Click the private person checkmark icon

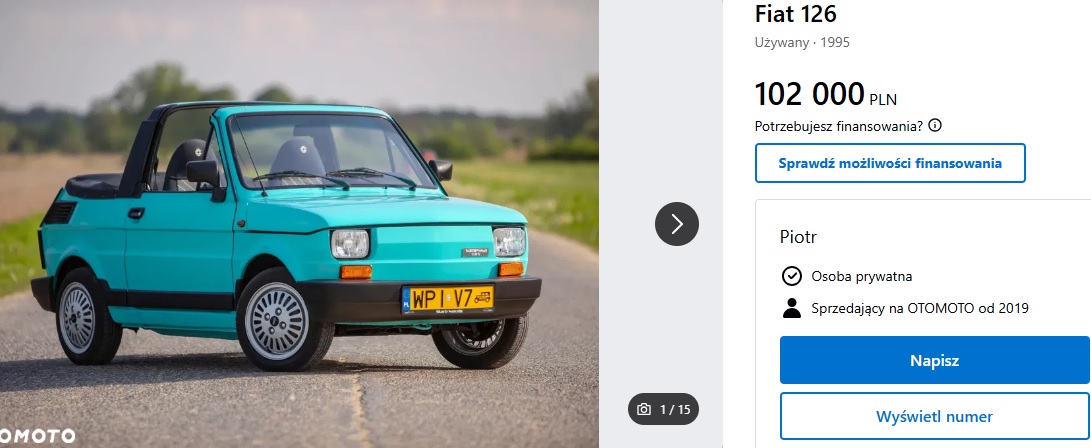click(x=791, y=276)
